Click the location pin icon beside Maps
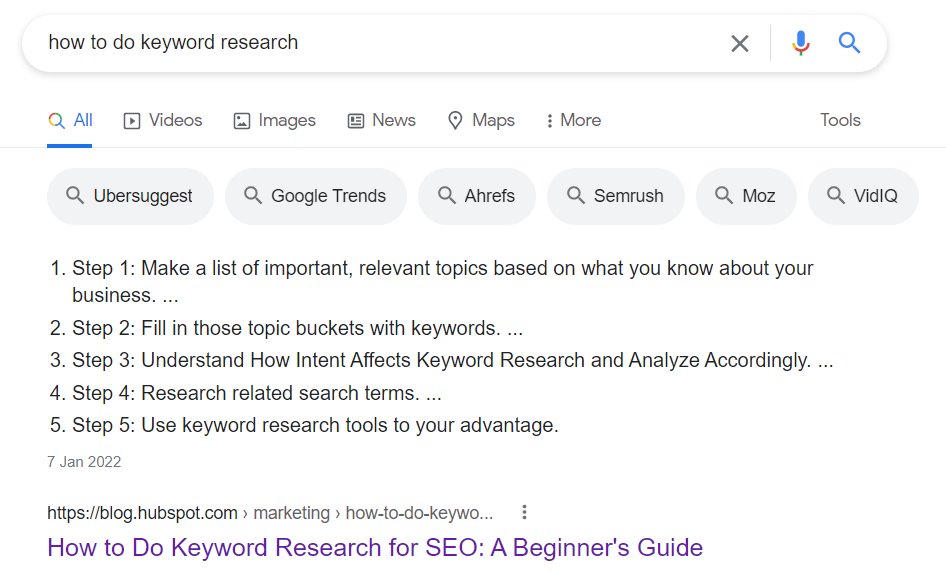This screenshot has height=572, width=946. pyautogui.click(x=455, y=121)
